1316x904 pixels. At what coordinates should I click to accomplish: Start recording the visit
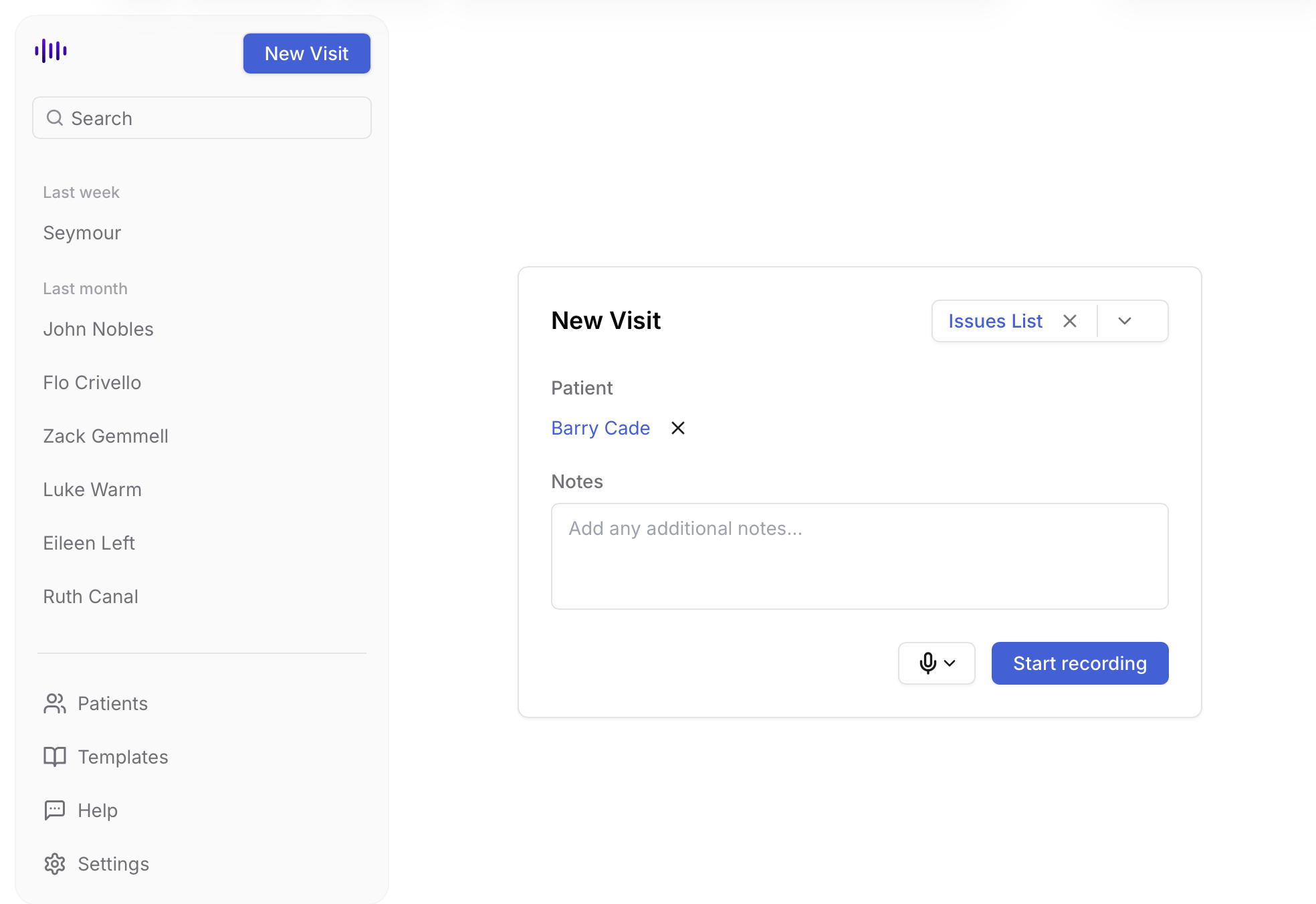[x=1080, y=663]
